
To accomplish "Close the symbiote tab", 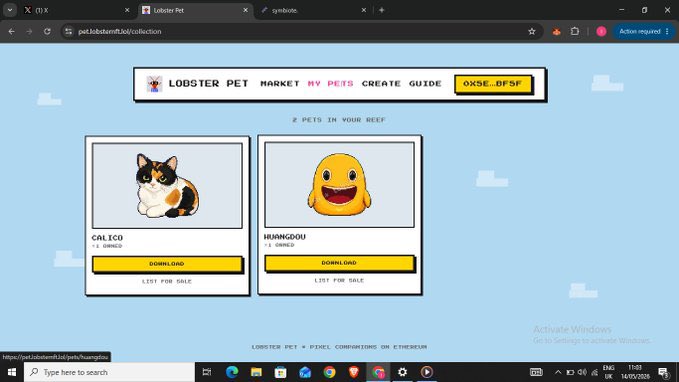I will (x=364, y=10).
